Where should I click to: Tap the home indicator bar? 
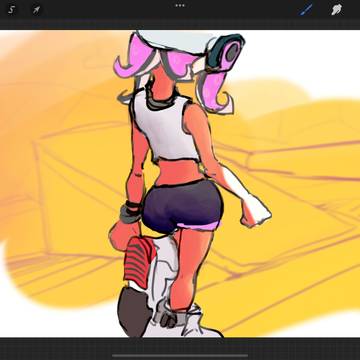180,355
